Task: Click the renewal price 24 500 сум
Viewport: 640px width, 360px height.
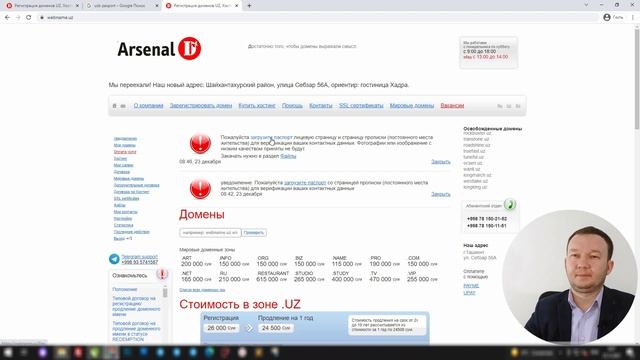Action: tap(276, 328)
